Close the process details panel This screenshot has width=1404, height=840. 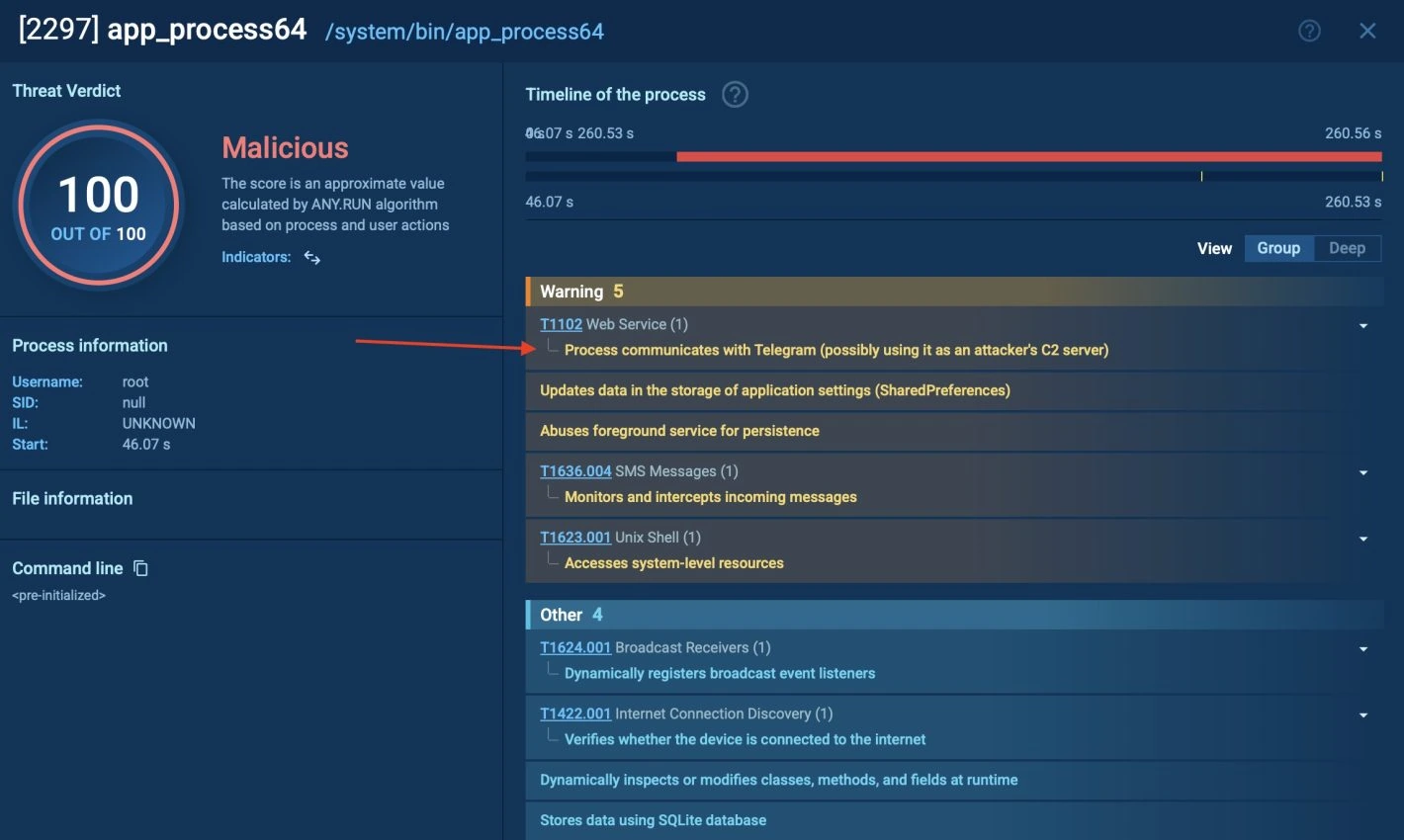(1367, 31)
